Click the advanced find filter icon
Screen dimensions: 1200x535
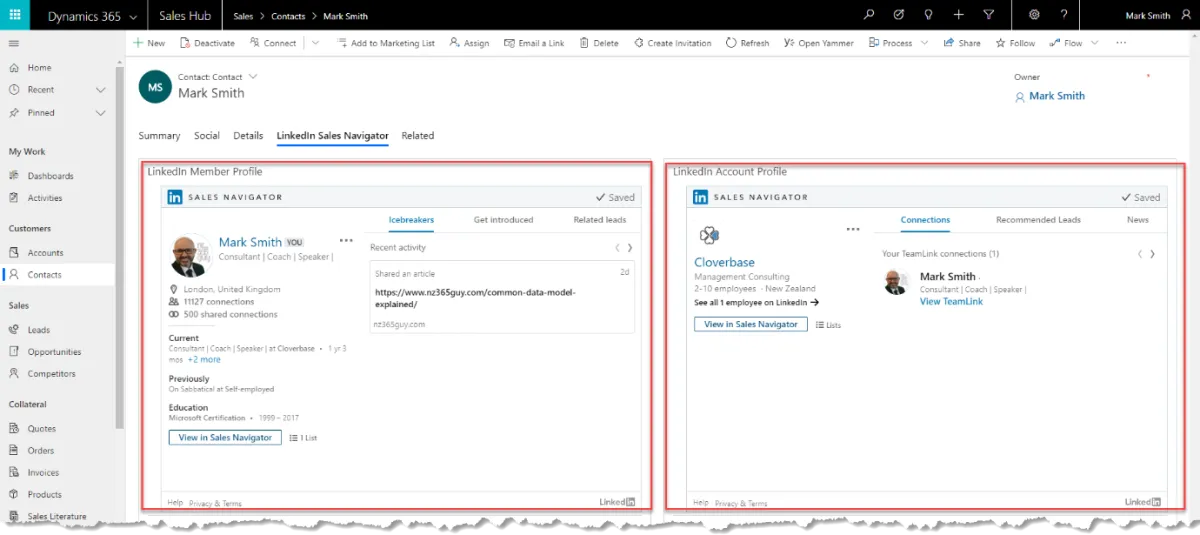point(988,15)
